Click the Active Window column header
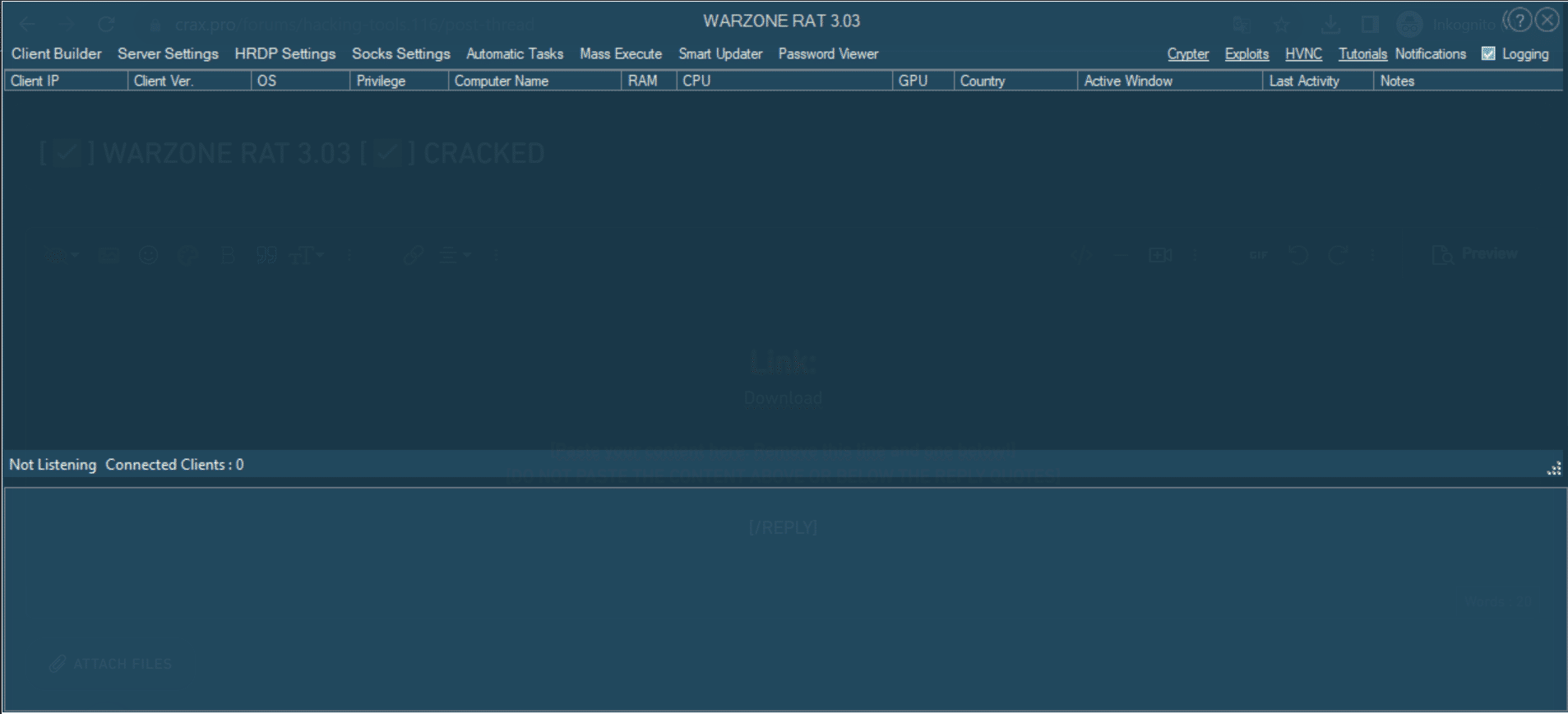 1170,81
